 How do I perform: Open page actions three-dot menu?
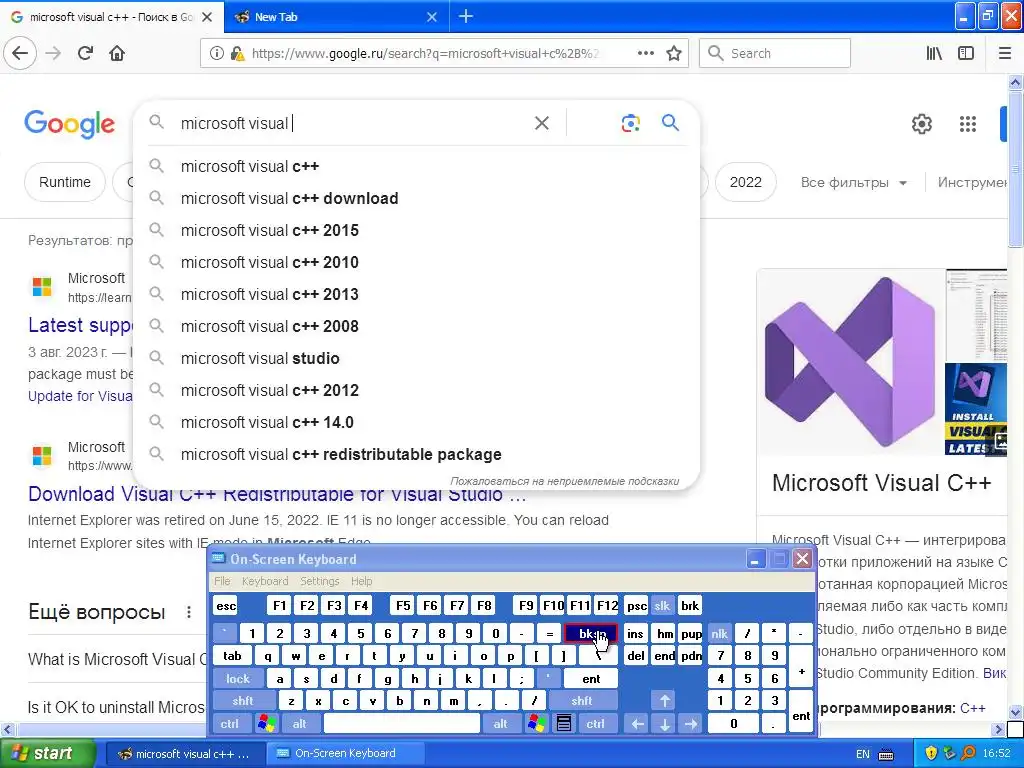coord(646,53)
